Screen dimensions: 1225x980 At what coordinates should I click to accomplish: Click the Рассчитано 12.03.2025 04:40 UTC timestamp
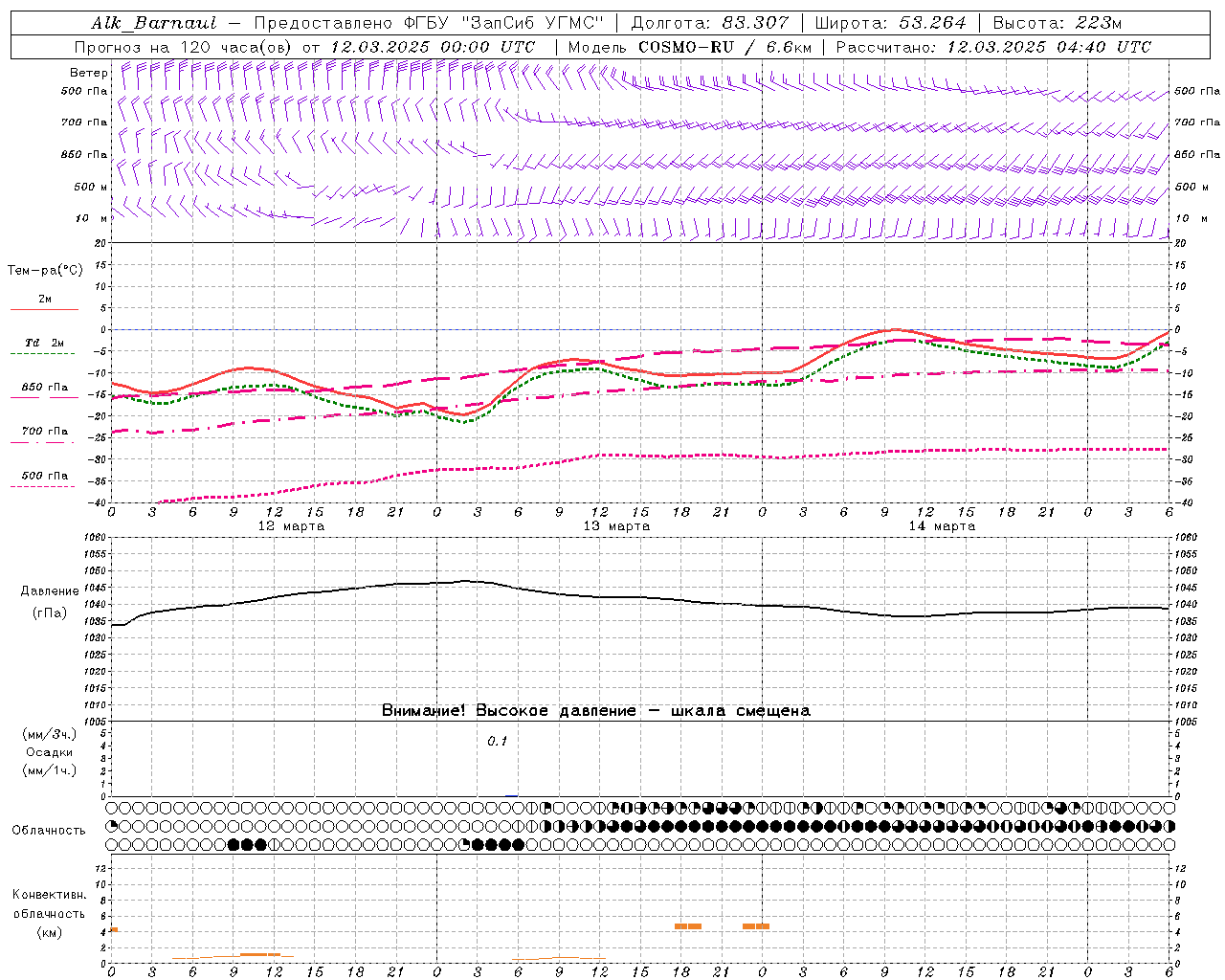coord(993,47)
